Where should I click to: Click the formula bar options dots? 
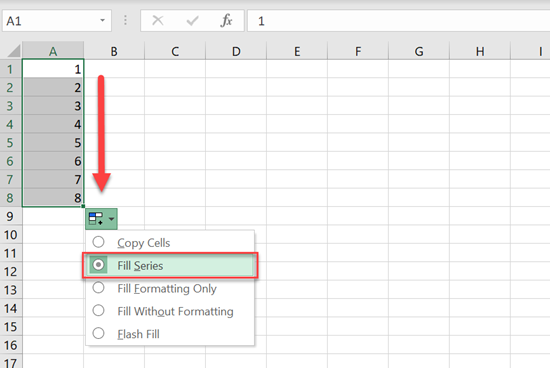tap(125, 20)
